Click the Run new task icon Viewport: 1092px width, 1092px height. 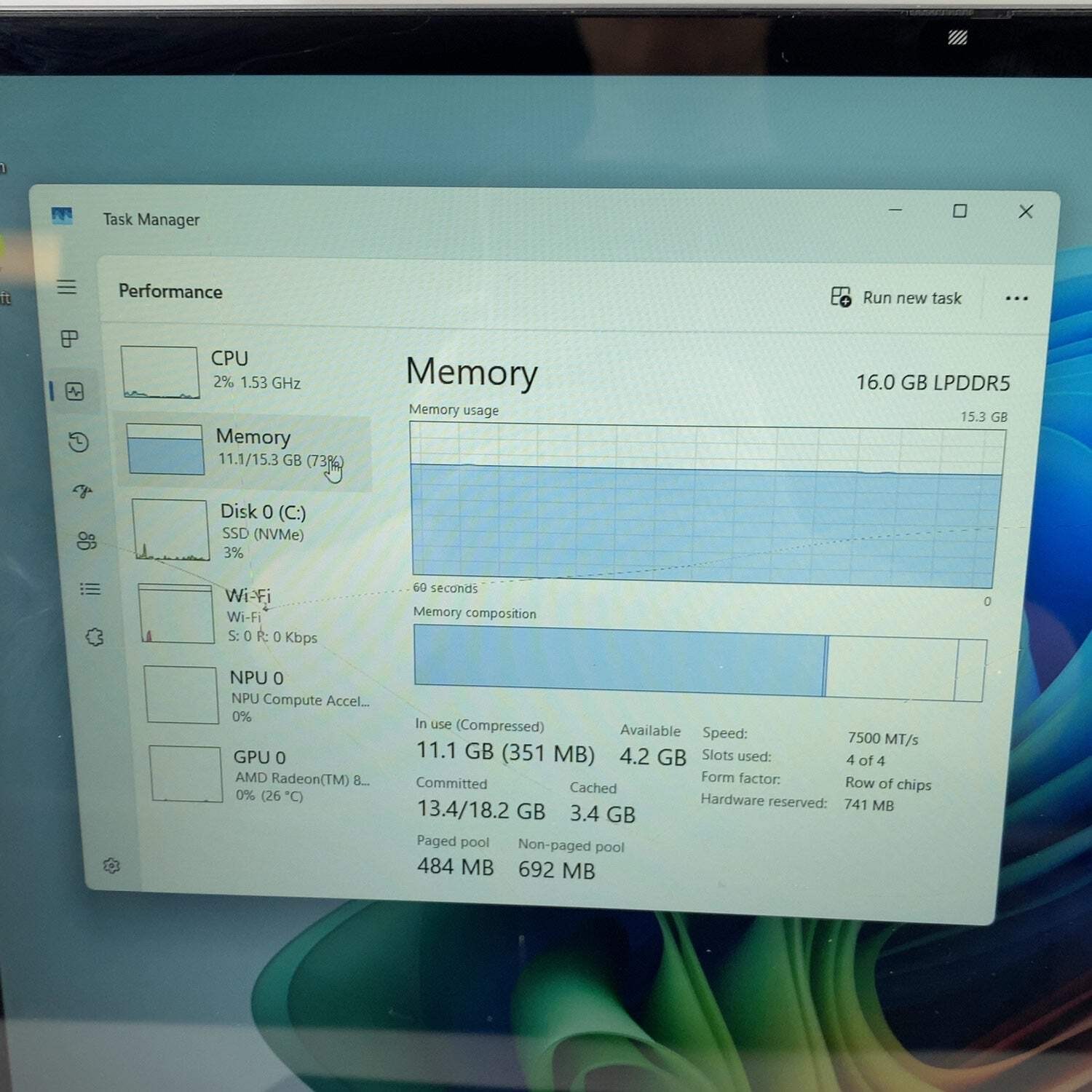click(841, 296)
